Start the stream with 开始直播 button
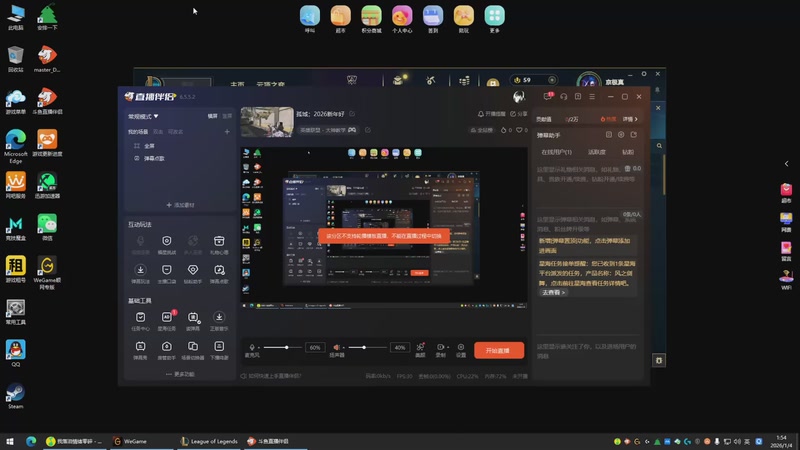Screen dimensions: 800x450 pos(498,350)
